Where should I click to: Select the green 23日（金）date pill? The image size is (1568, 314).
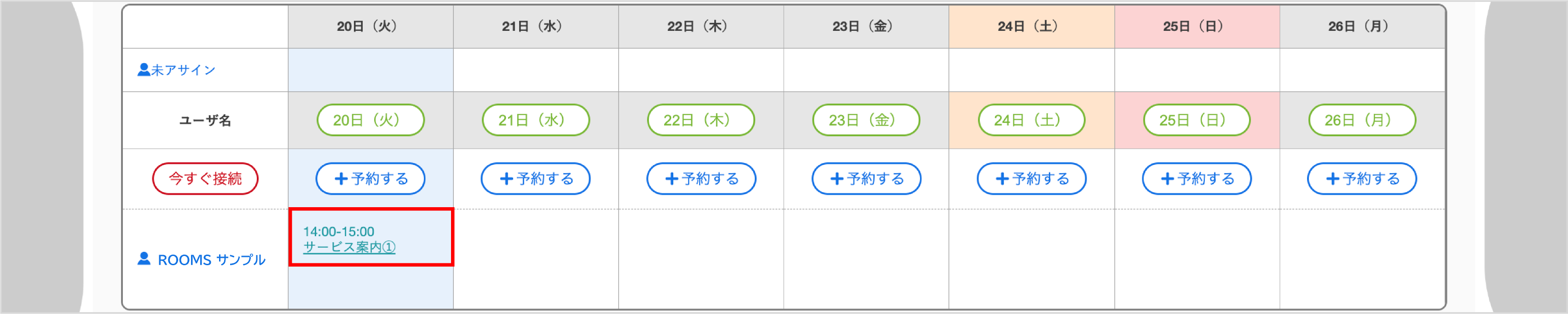pos(866,120)
